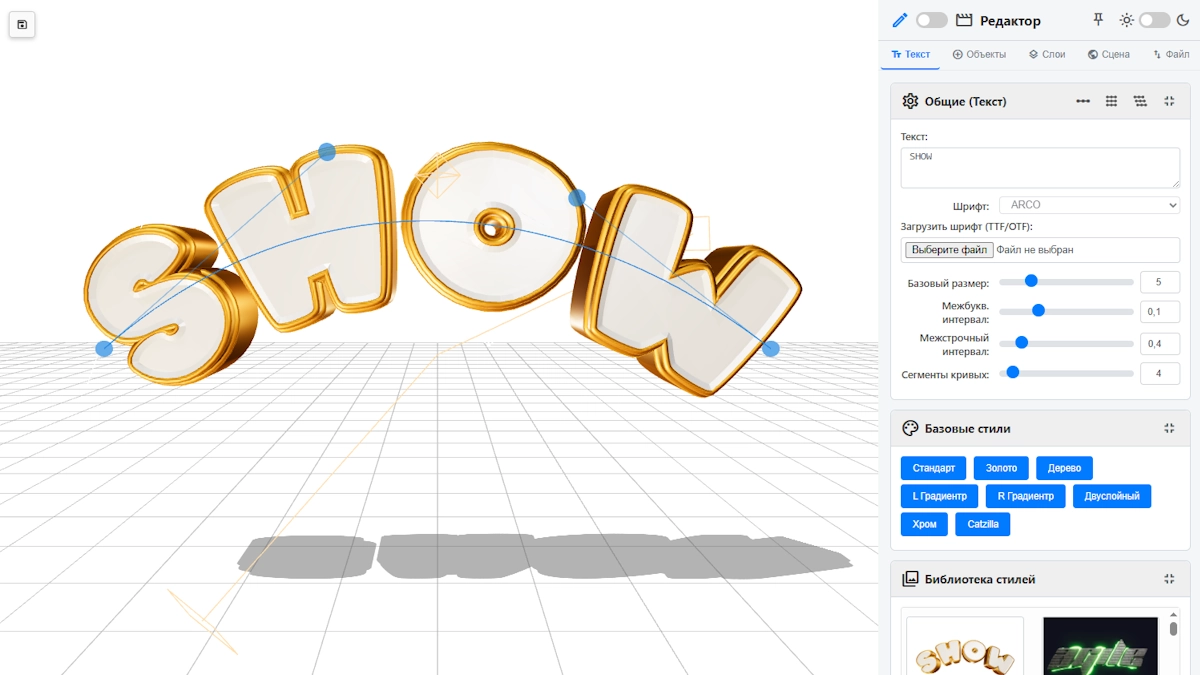Open the Слои tab
This screenshot has width=1200, height=675.
(1047, 54)
